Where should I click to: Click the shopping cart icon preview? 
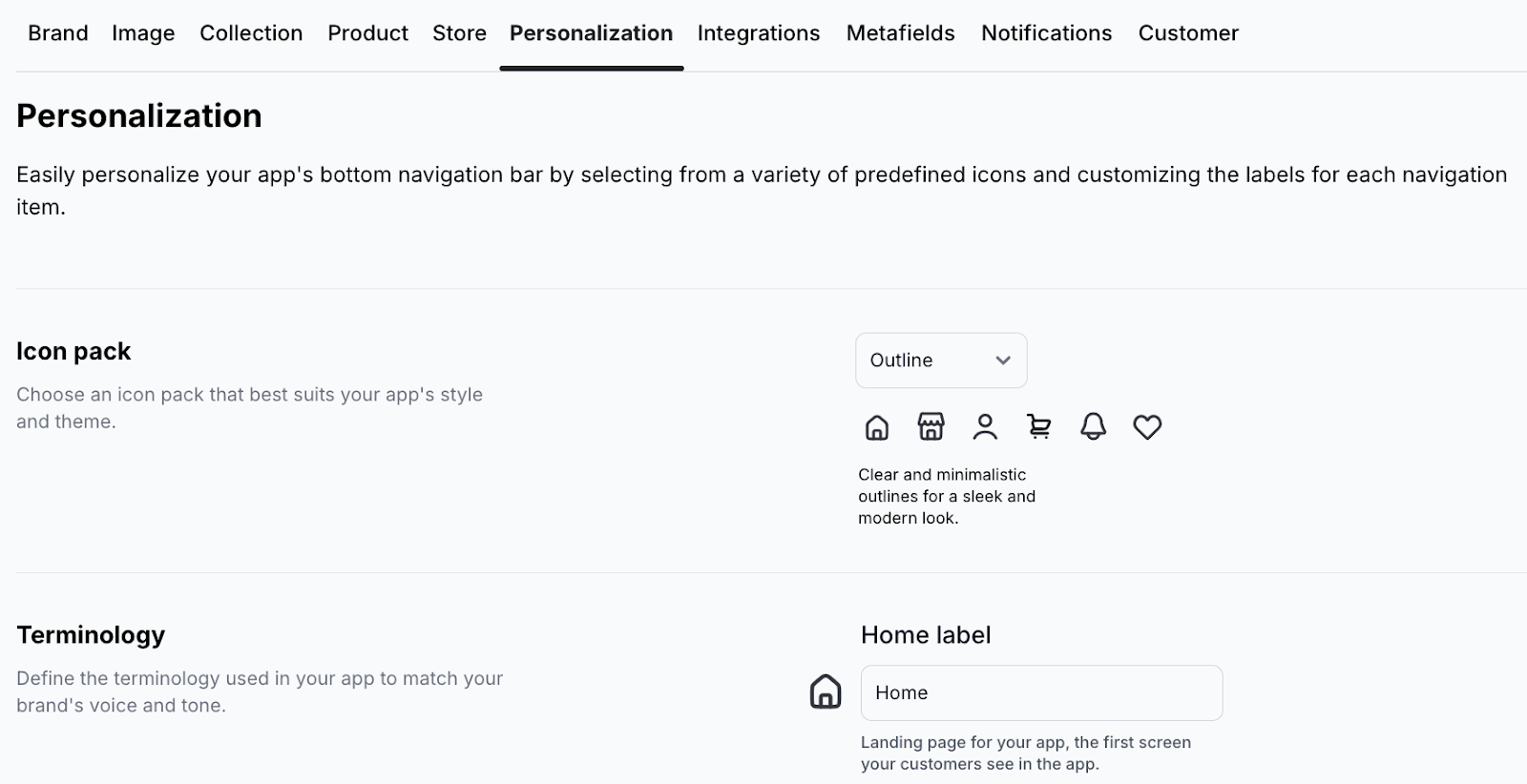(x=1038, y=426)
